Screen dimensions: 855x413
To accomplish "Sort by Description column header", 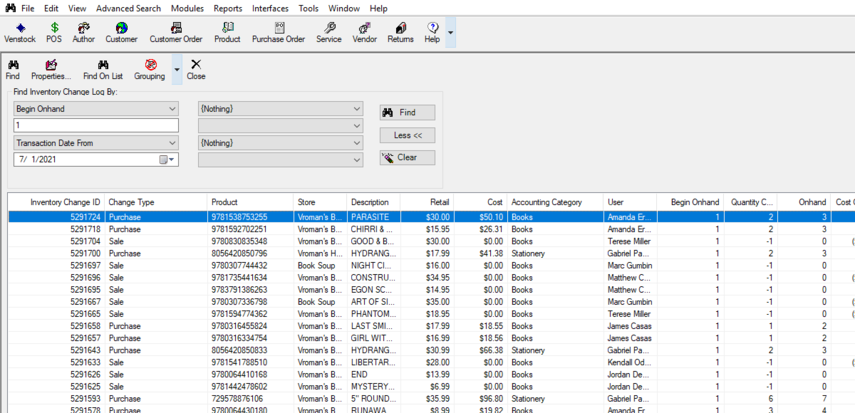I will coord(373,202).
